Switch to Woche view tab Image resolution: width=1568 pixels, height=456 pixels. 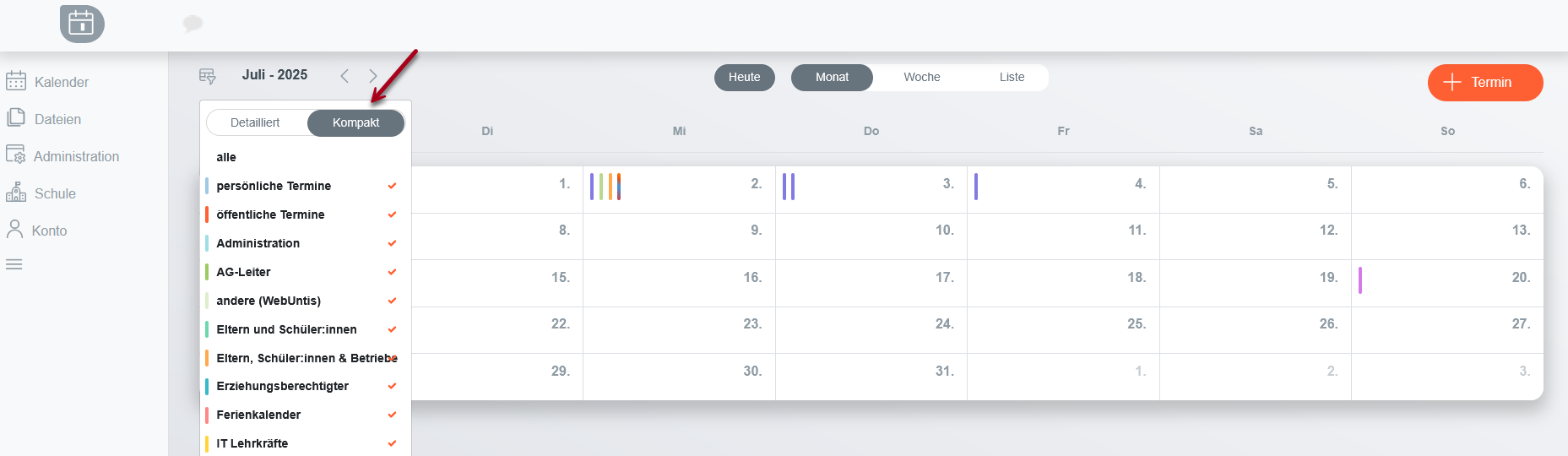(x=921, y=77)
